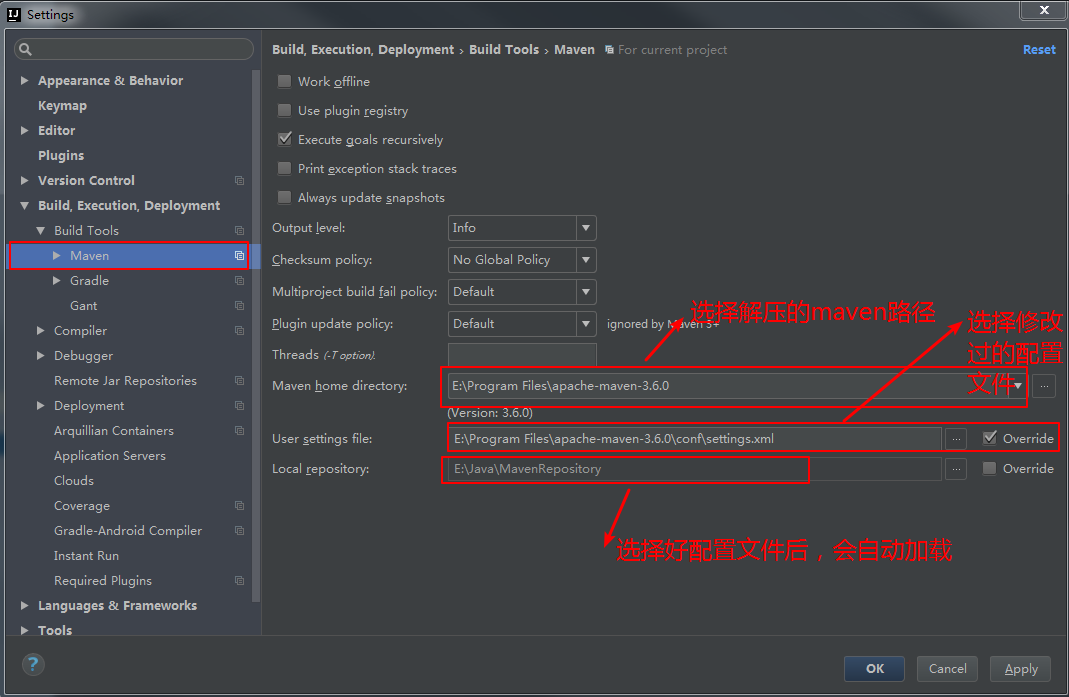Expand the Gradle tree node
The width and height of the screenshot is (1069, 697).
pyautogui.click(x=57, y=281)
